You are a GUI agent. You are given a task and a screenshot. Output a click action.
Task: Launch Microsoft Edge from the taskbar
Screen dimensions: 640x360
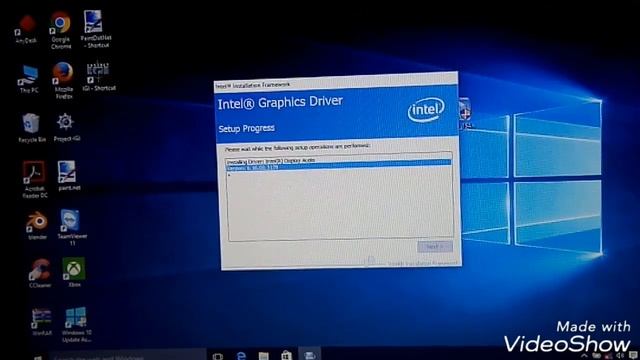(x=241, y=356)
